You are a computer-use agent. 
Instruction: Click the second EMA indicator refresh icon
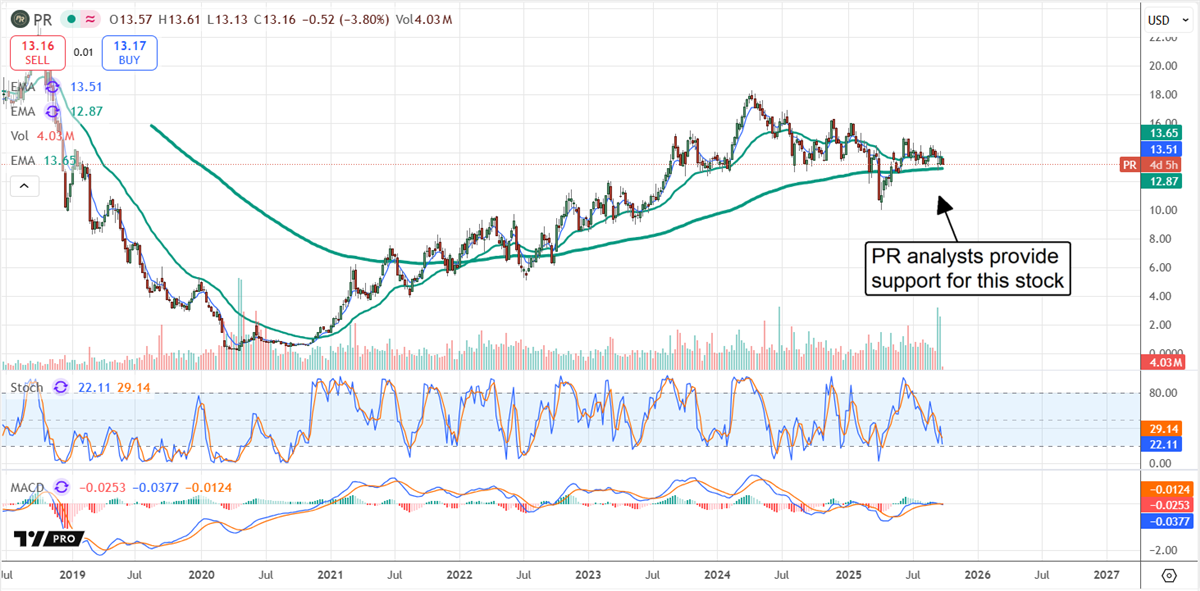click(51, 112)
